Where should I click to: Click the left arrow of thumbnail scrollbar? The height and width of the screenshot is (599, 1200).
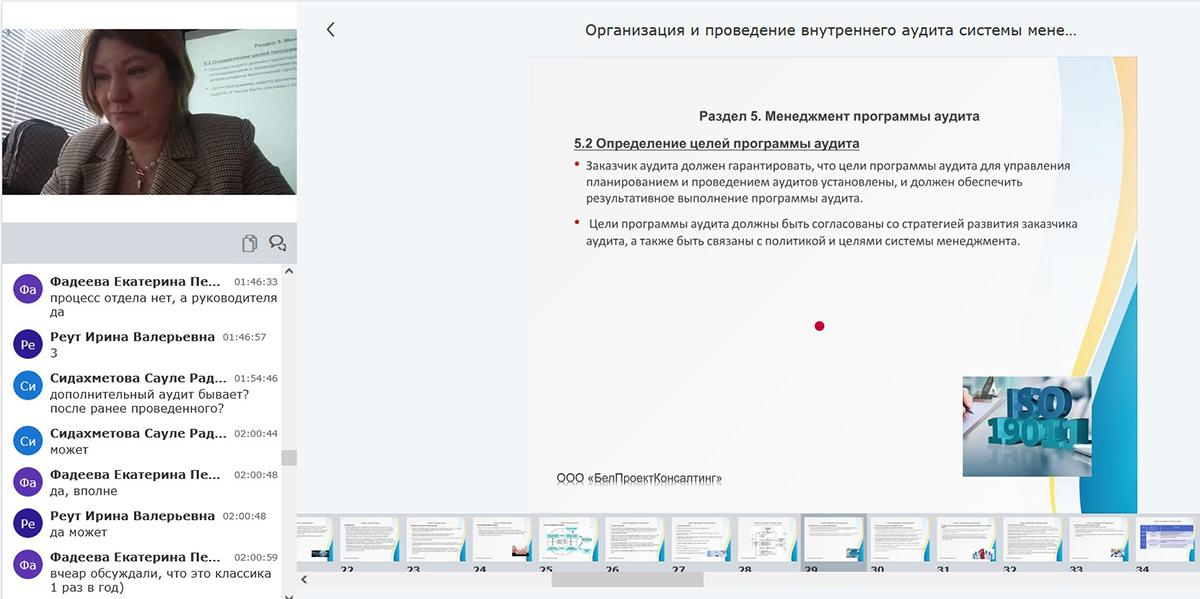pyautogui.click(x=305, y=579)
